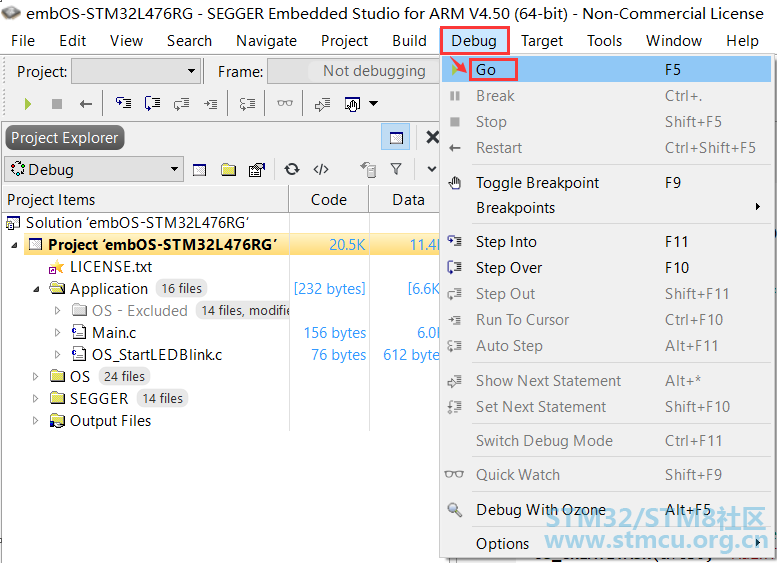Open the breakpoint toolbar dropdown arrow
Image resolution: width=777 pixels, height=563 pixels.
(x=374, y=104)
